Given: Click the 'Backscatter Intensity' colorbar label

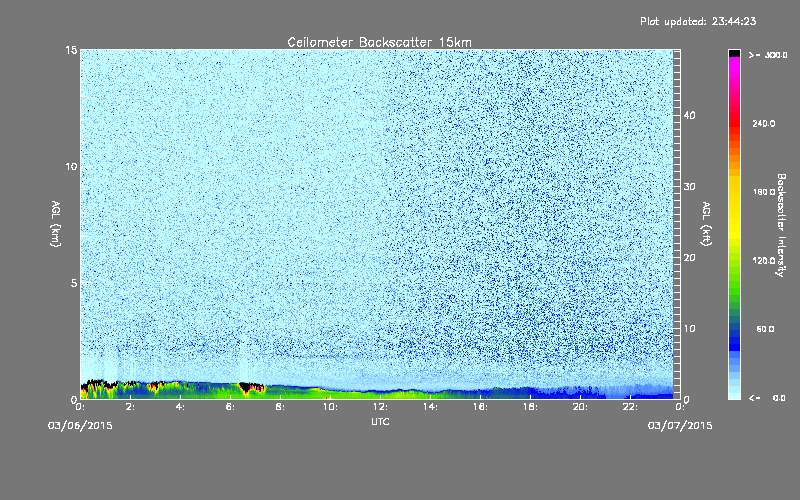Looking at the screenshot, I should click(x=781, y=225).
